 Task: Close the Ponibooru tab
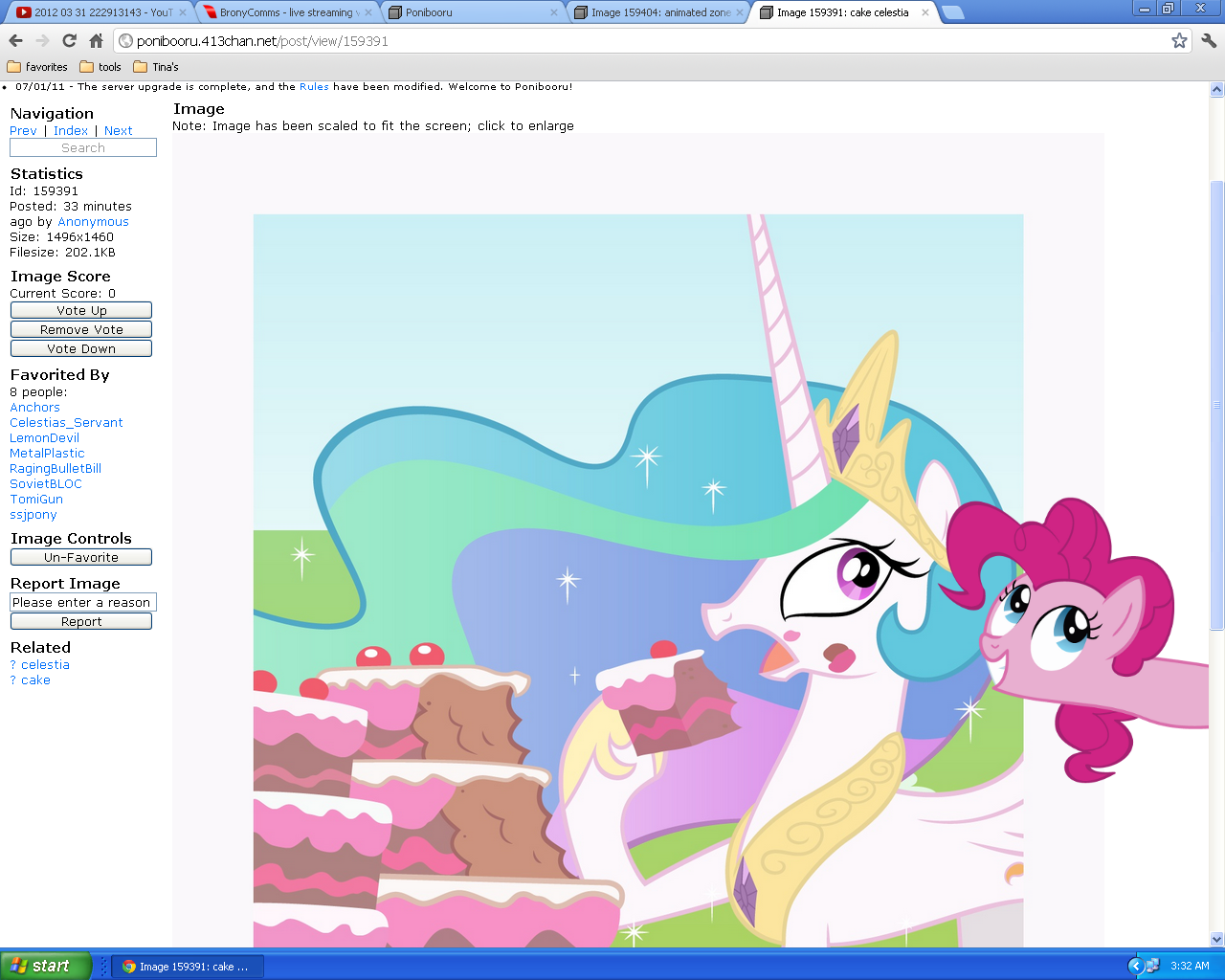pyautogui.click(x=553, y=12)
